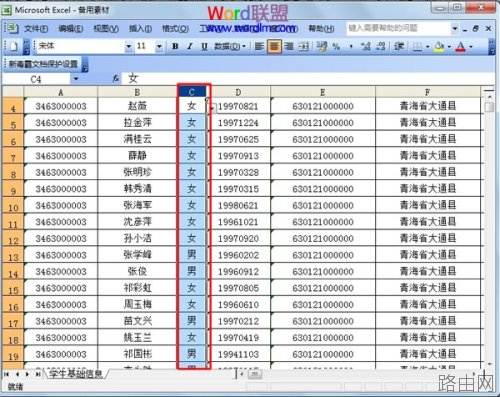
Task: Align text left in the toolbar
Action: [x=259, y=46]
